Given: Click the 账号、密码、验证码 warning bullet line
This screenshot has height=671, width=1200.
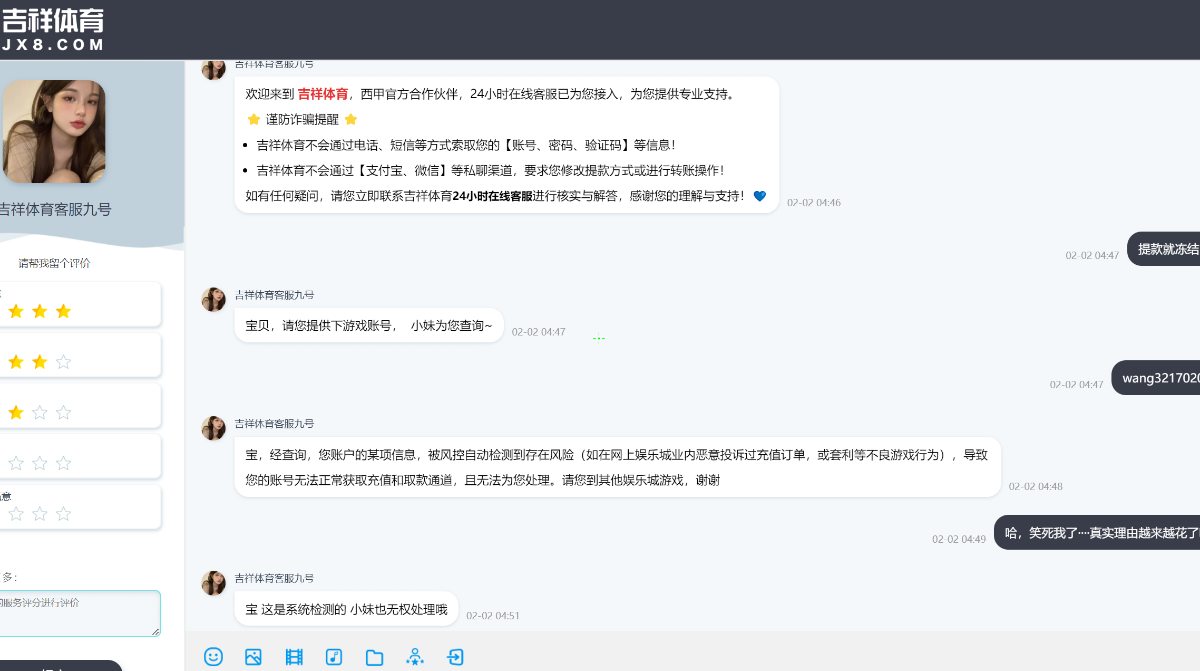Looking at the screenshot, I should pos(466,145).
